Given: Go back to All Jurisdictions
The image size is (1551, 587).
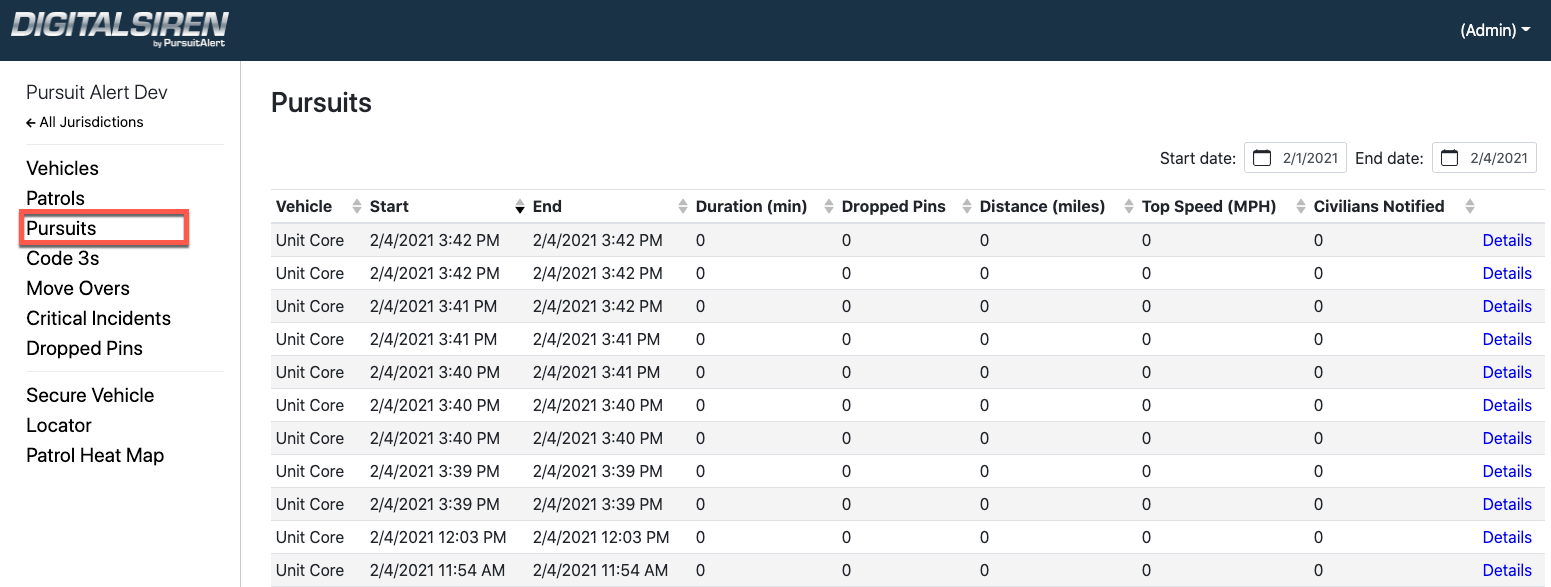Looking at the screenshot, I should (85, 122).
